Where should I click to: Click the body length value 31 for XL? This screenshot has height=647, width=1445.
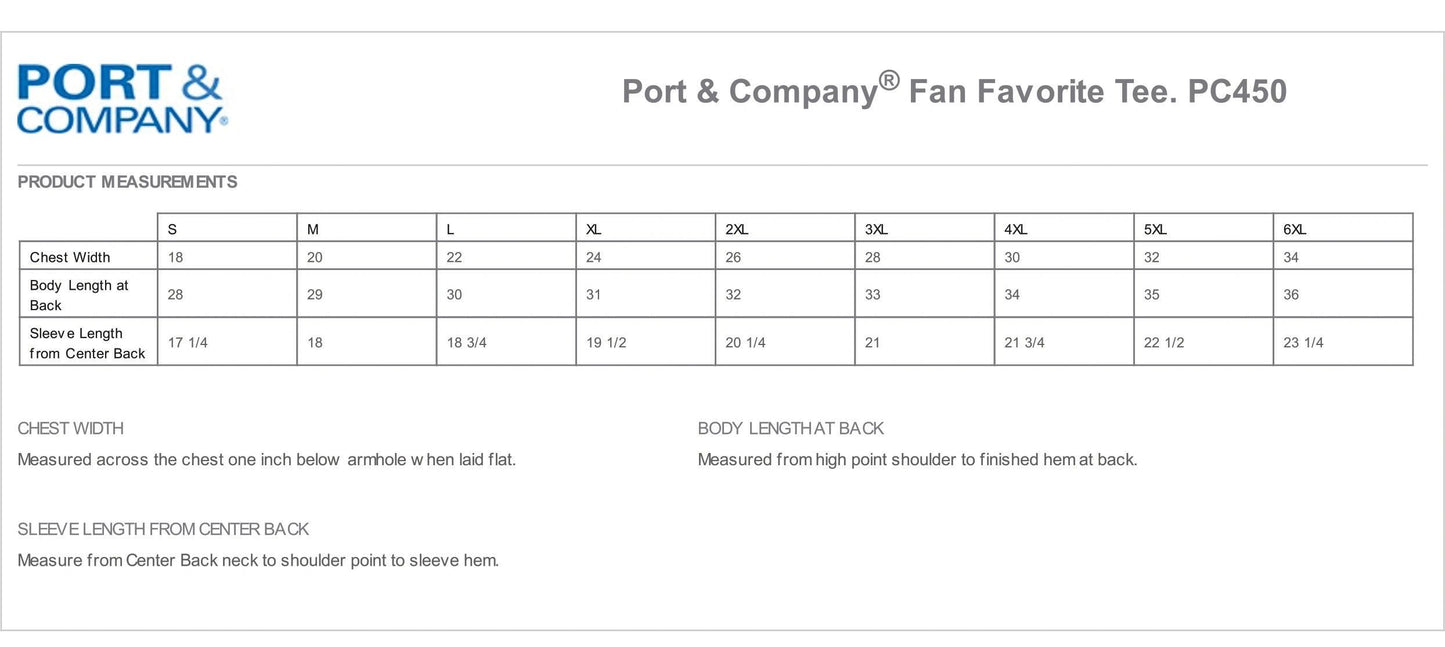click(x=594, y=295)
